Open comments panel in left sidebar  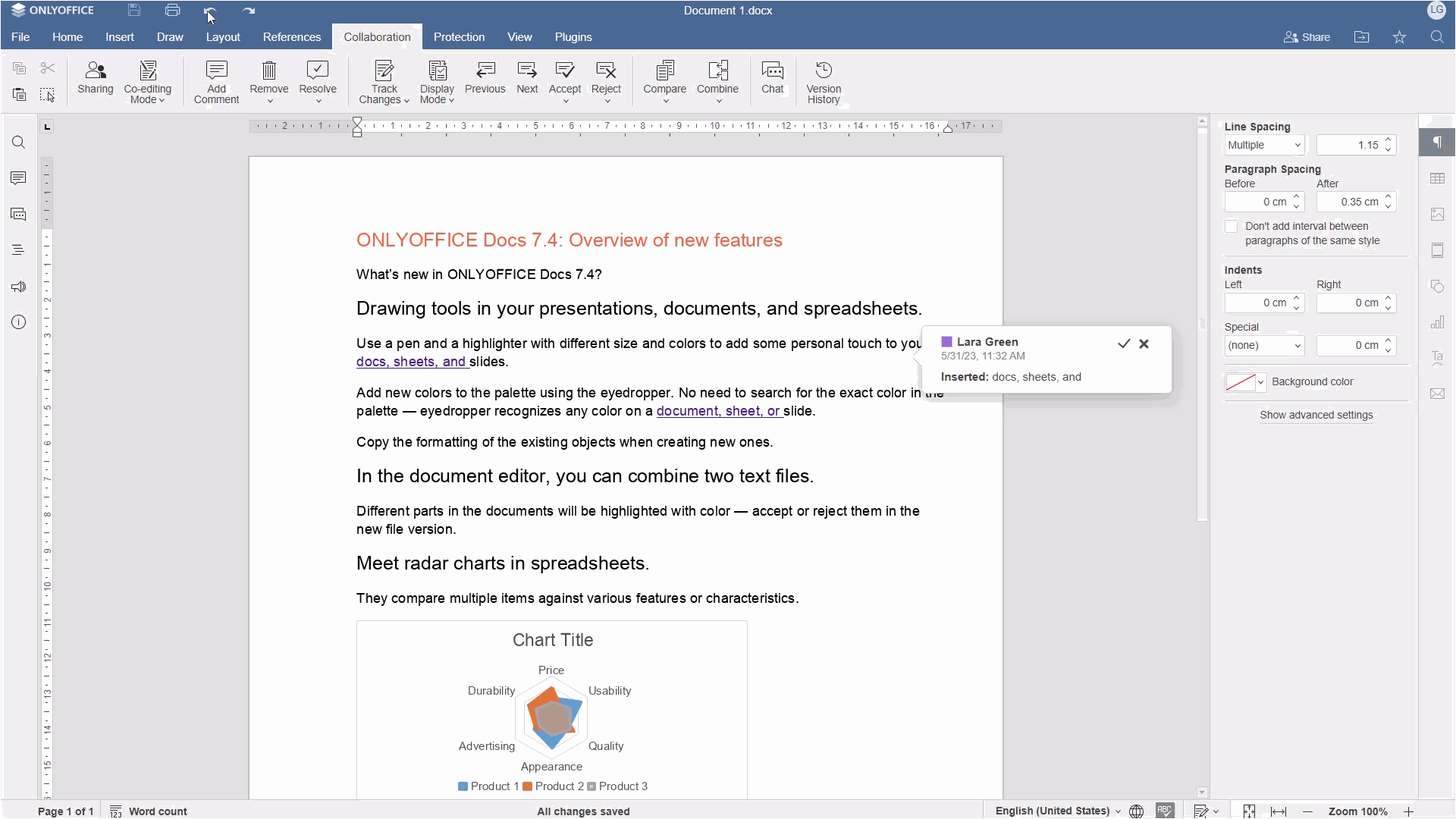point(19,178)
